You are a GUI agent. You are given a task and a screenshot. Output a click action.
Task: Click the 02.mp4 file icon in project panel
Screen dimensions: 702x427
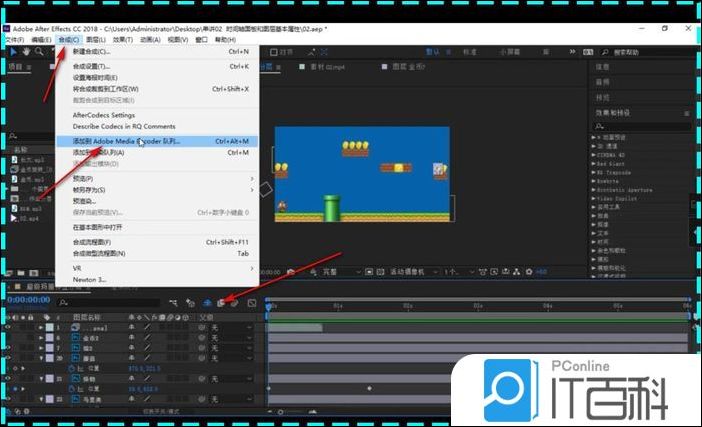13,216
